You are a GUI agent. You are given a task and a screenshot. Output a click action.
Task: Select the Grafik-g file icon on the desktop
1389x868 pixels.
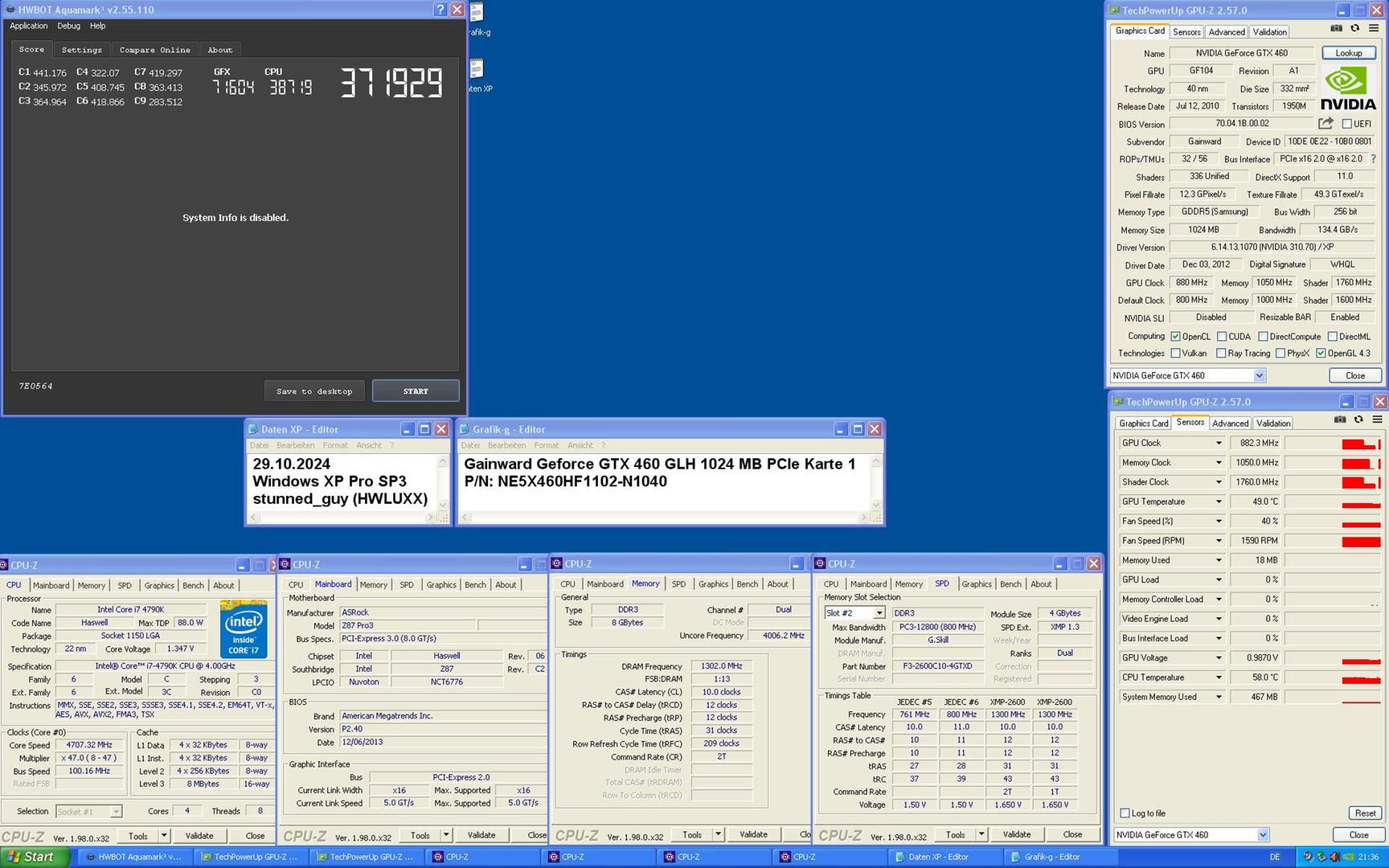(477, 13)
